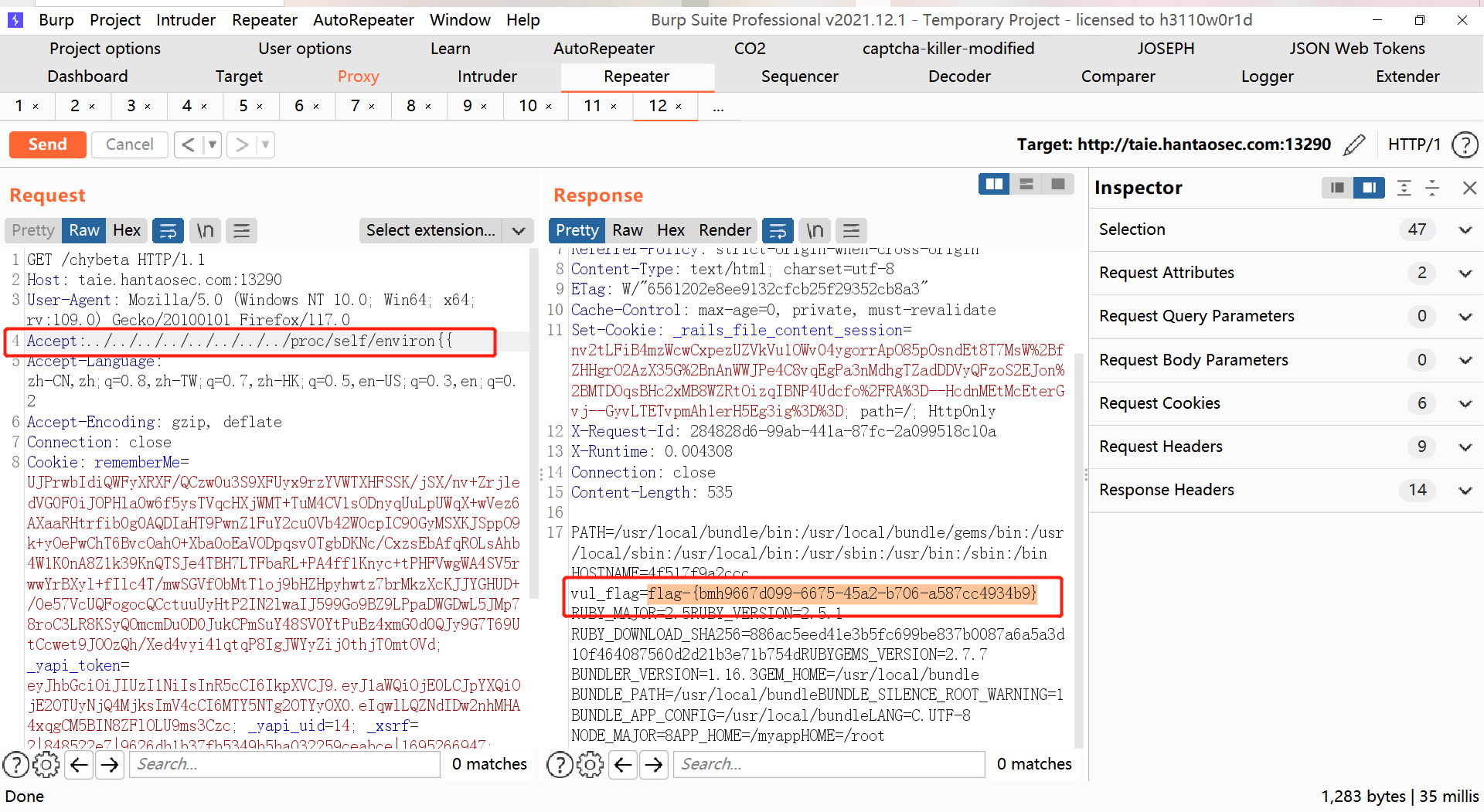Screen dimensions: 1484x812
Task: Switch to combined tabs layout view icon
Action: 1058,184
